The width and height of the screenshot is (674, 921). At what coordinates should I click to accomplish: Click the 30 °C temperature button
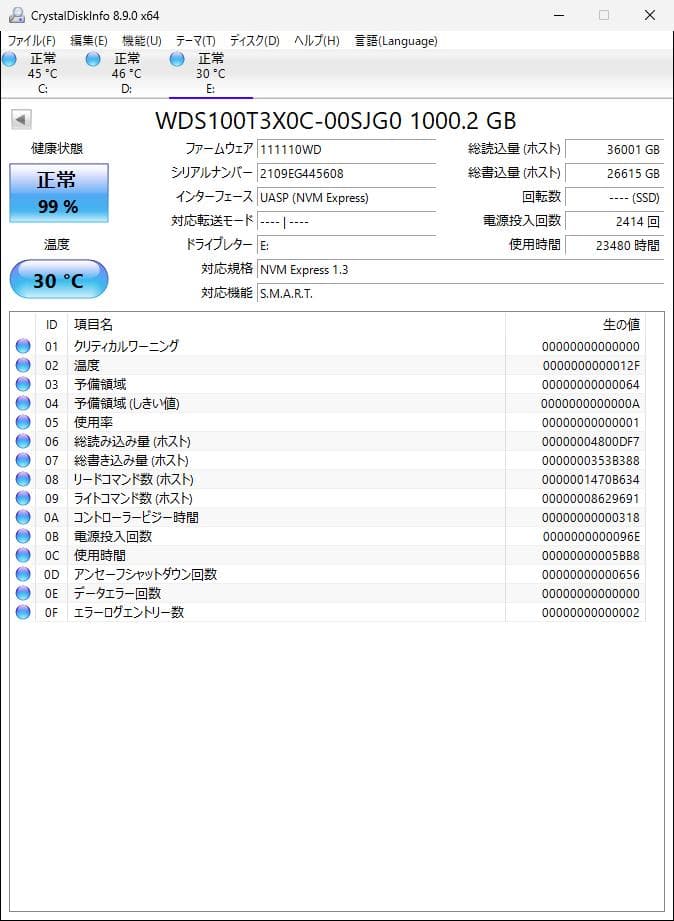click(x=59, y=280)
